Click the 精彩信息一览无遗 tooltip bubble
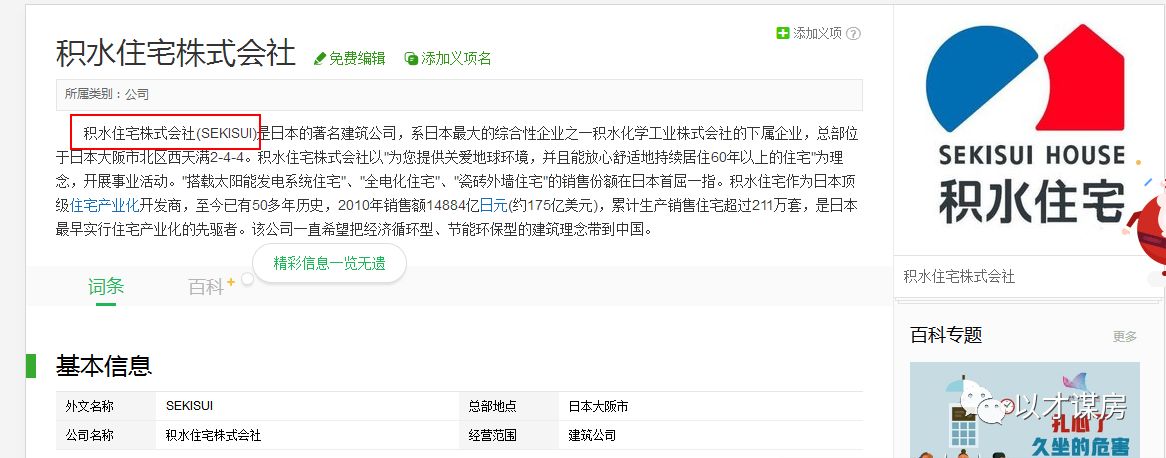 (329, 263)
